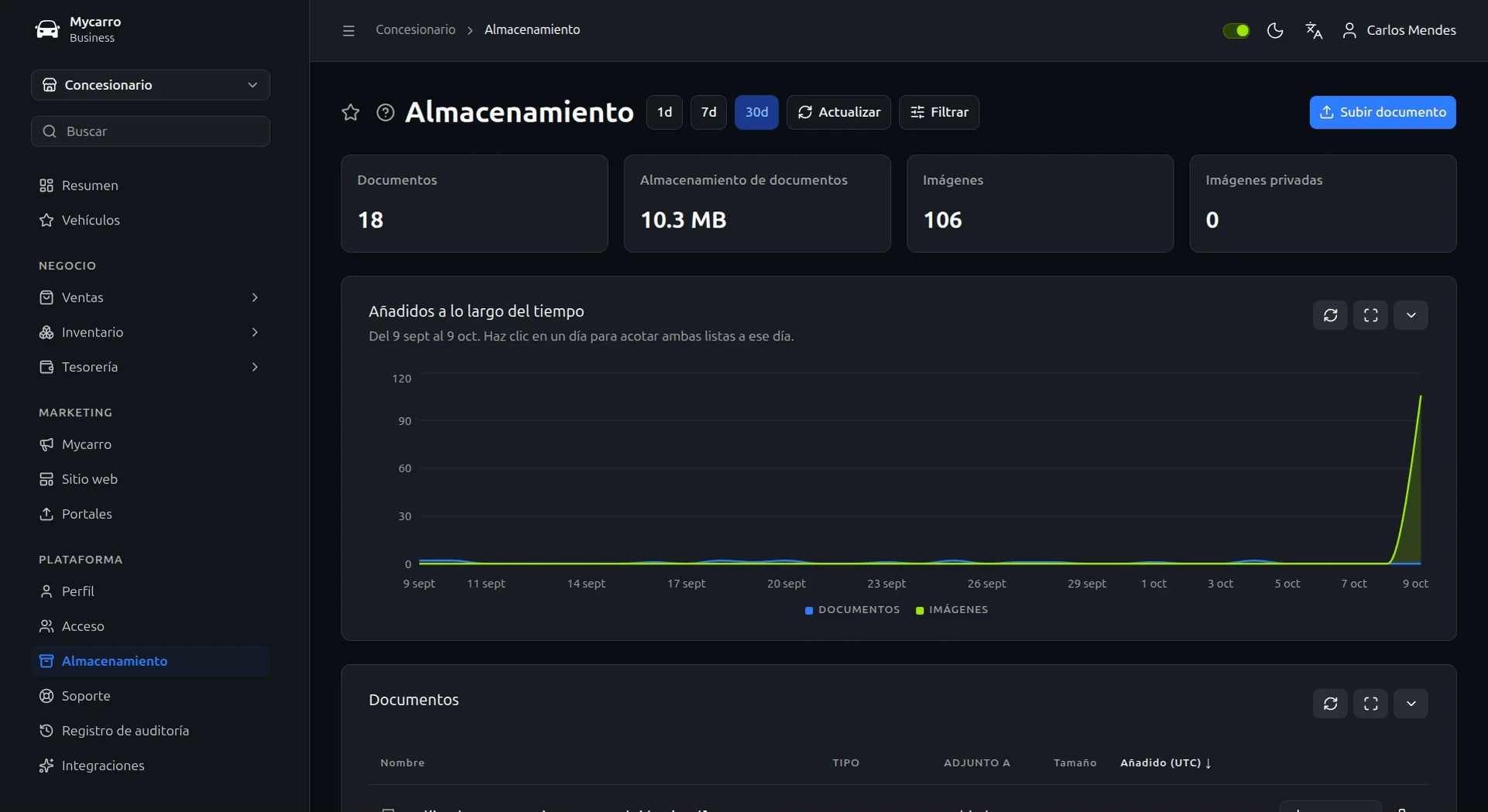Sort by Tamaño column header
Image resolution: width=1488 pixels, height=812 pixels.
1075,762
